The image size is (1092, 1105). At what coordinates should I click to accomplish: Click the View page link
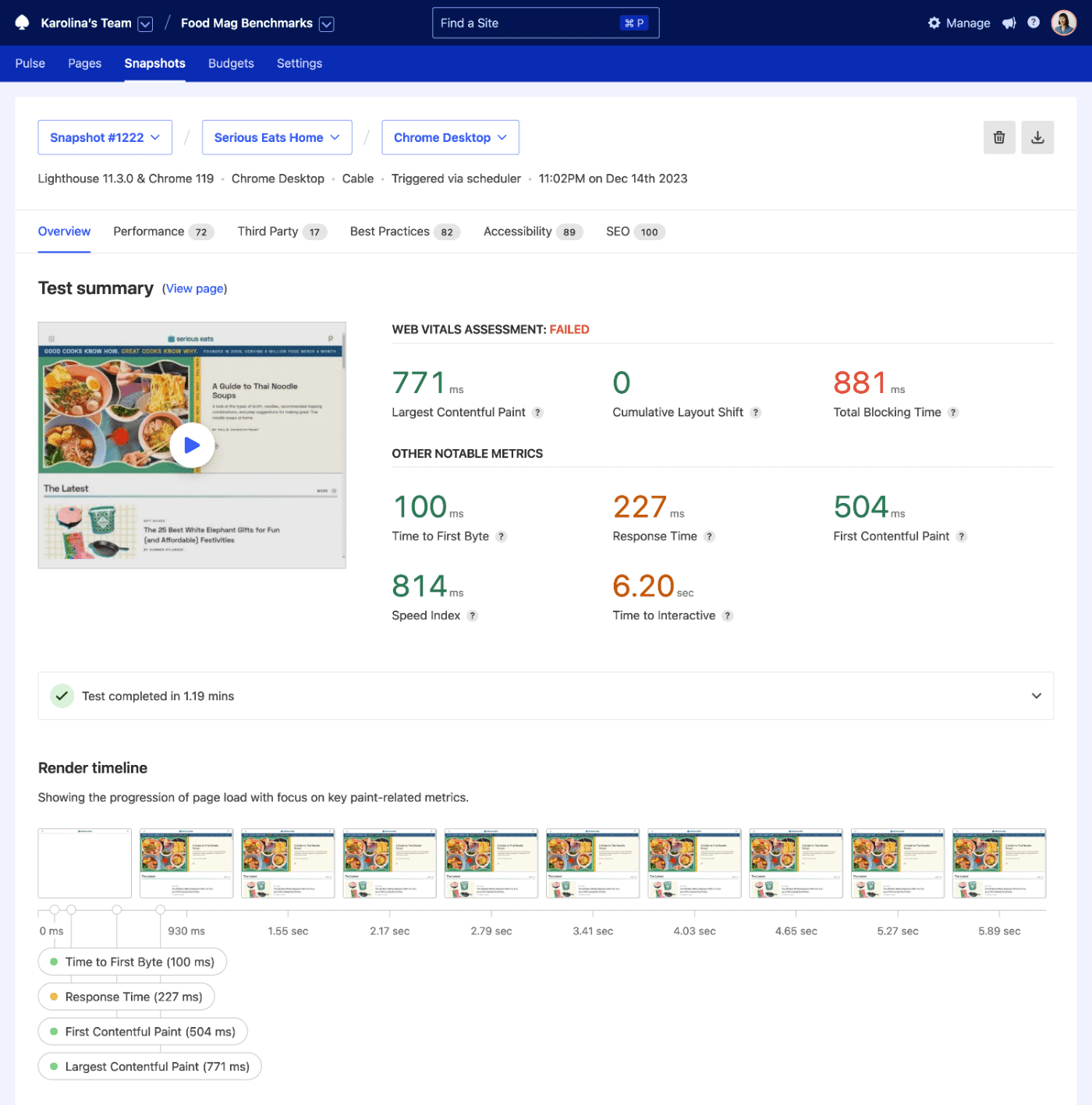193,289
